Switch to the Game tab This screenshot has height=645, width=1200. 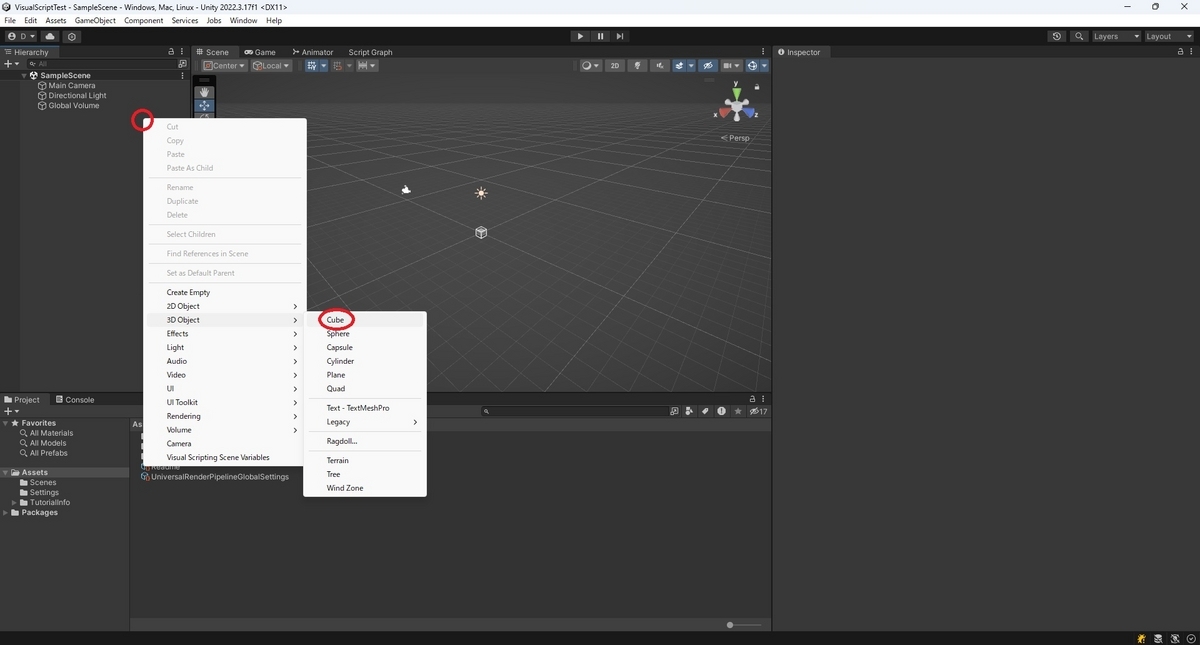pos(260,52)
